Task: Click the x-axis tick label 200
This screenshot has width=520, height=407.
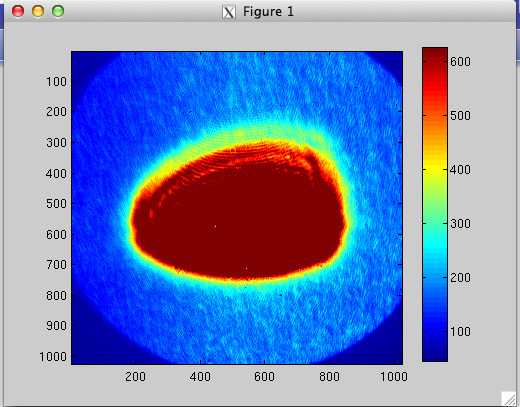Action: pyautogui.click(x=135, y=377)
